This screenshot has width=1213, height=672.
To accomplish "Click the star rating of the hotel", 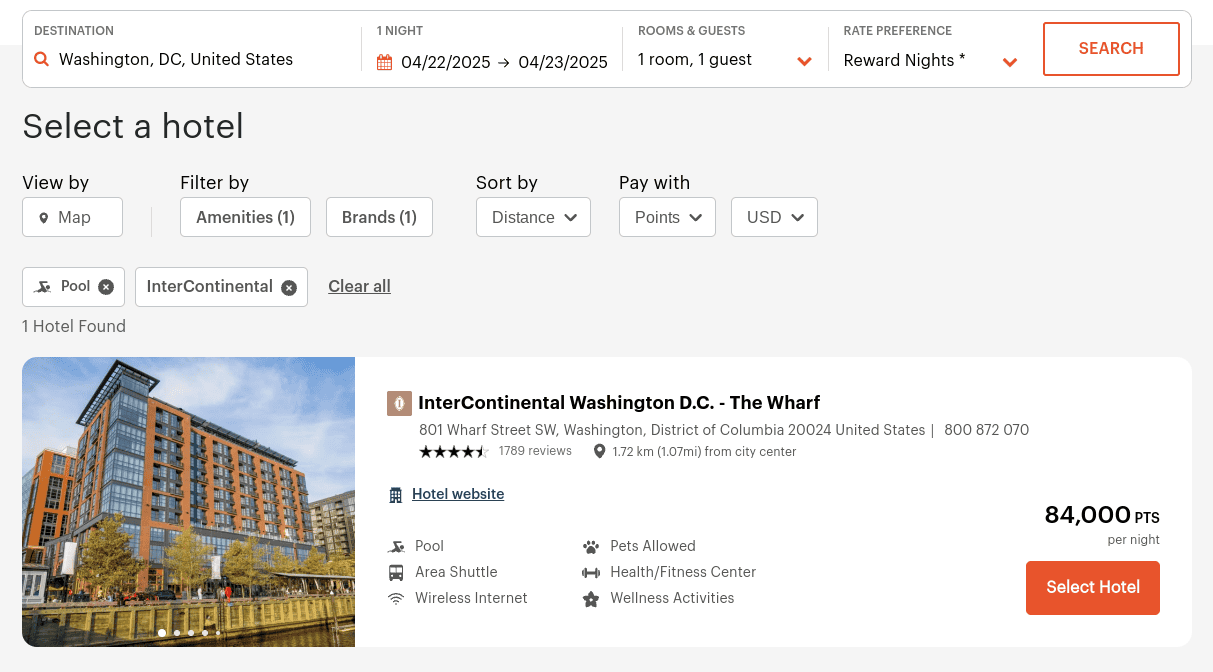I will [453, 452].
